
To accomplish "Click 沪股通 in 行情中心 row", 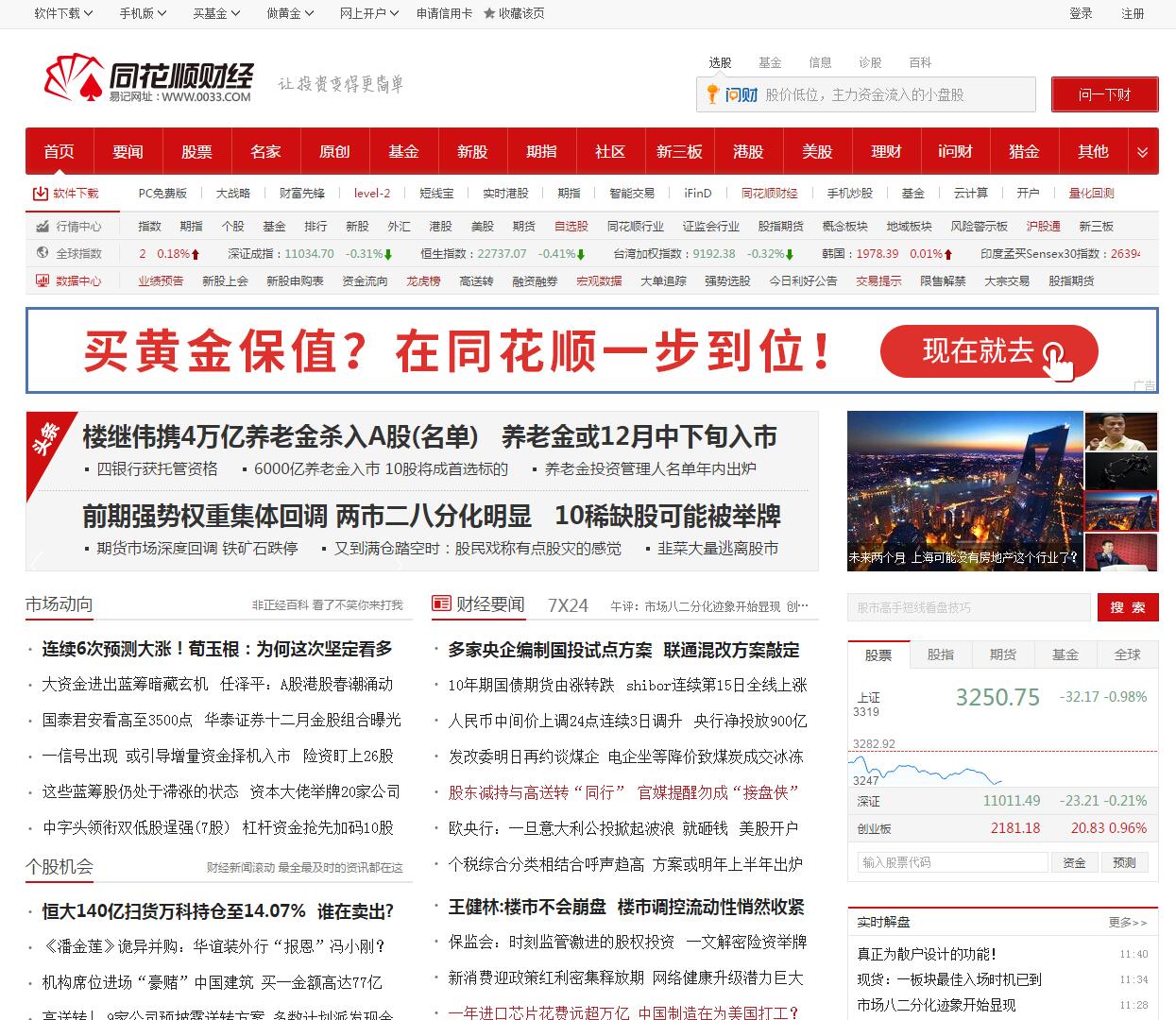I will [x=1044, y=227].
